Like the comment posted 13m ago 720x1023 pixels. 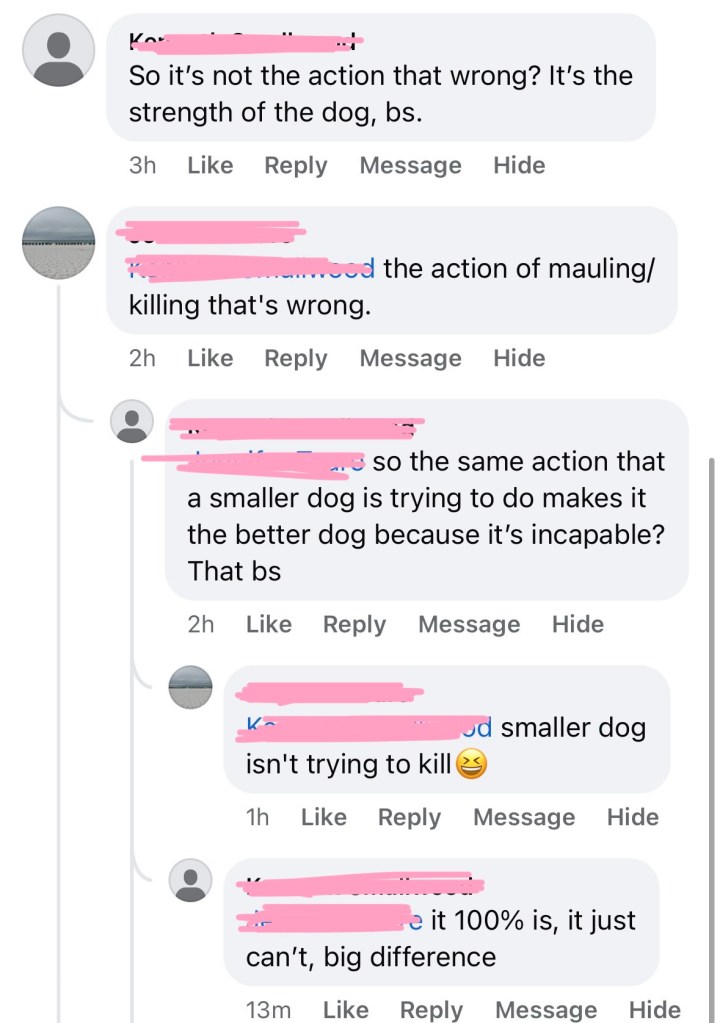(346, 1010)
